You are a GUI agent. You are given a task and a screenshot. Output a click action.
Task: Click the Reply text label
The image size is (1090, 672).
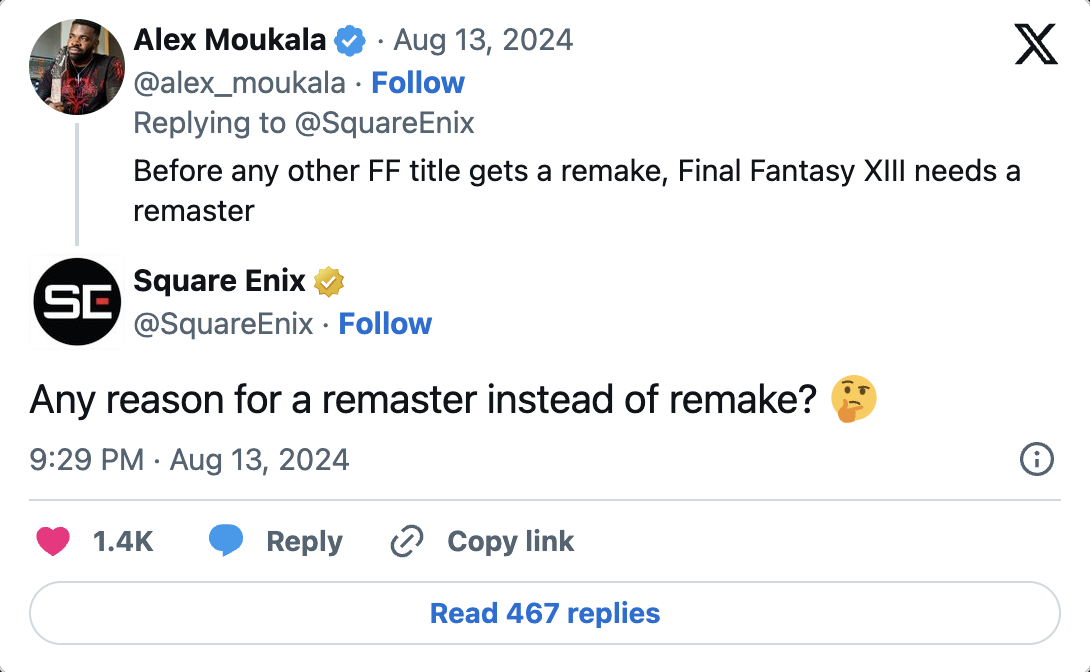coord(304,541)
